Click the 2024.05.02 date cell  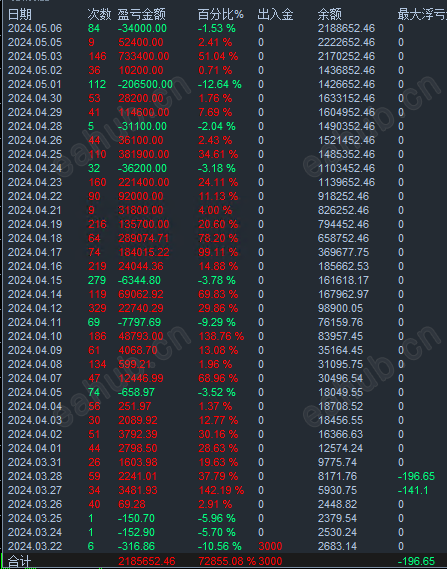coord(35,70)
